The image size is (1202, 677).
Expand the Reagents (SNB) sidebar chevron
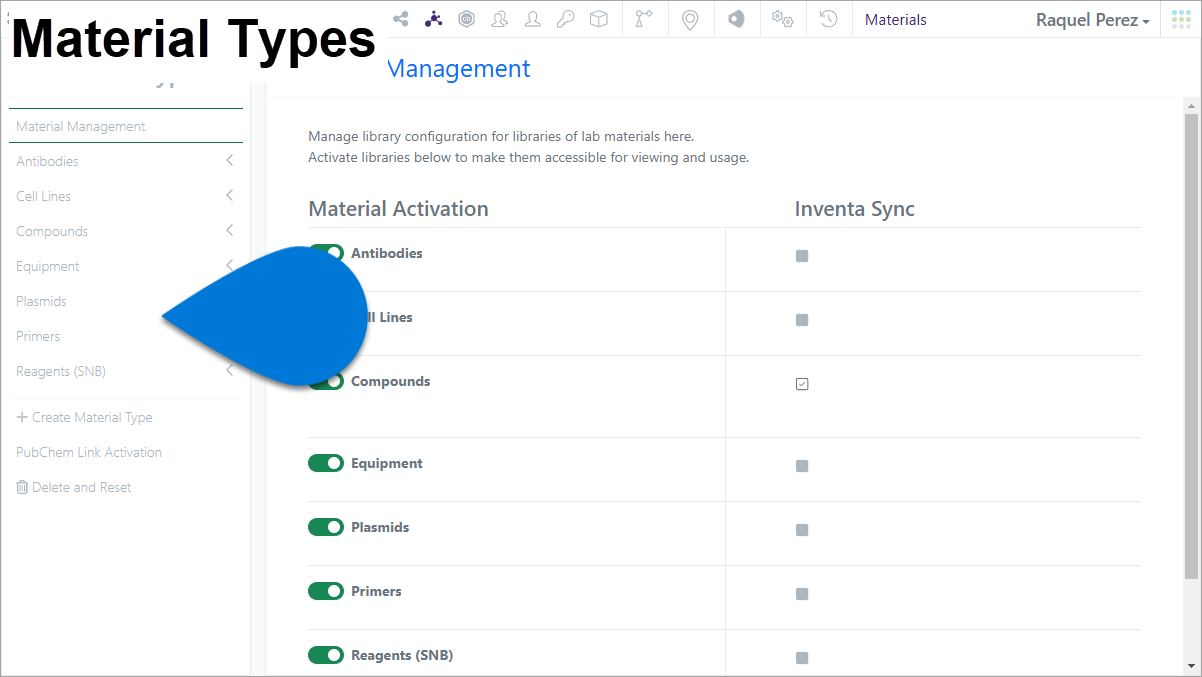pyautogui.click(x=229, y=371)
